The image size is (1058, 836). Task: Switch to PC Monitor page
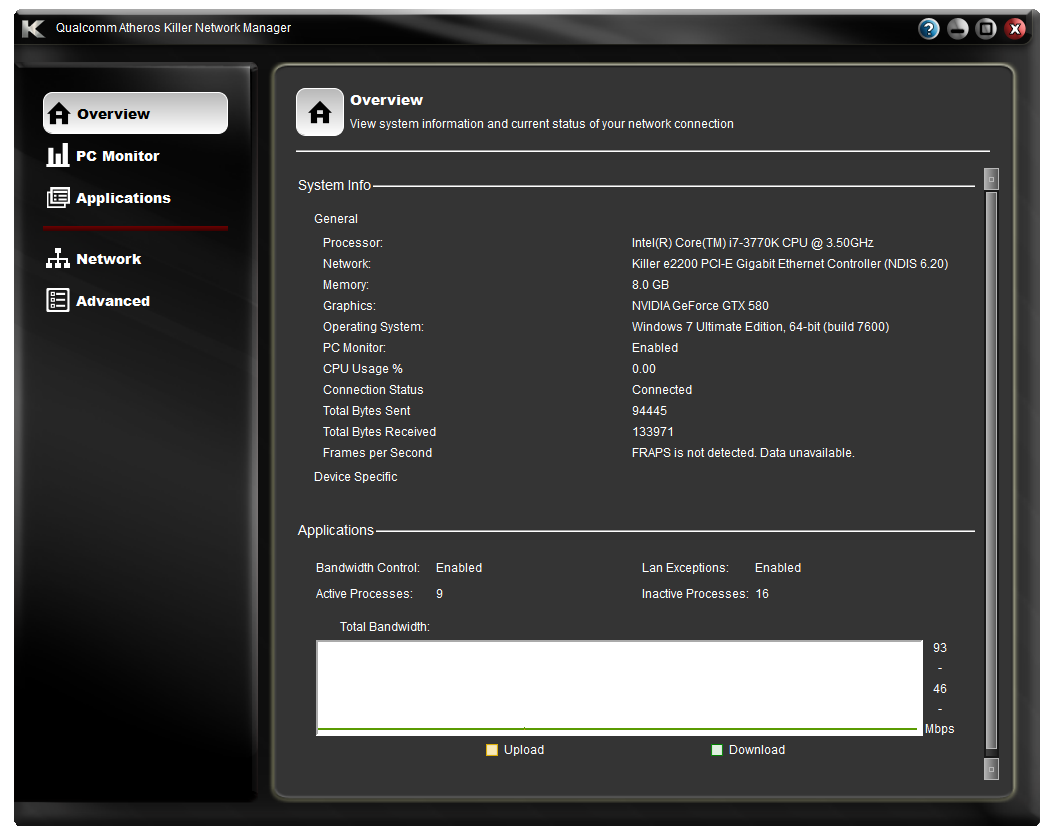point(117,156)
